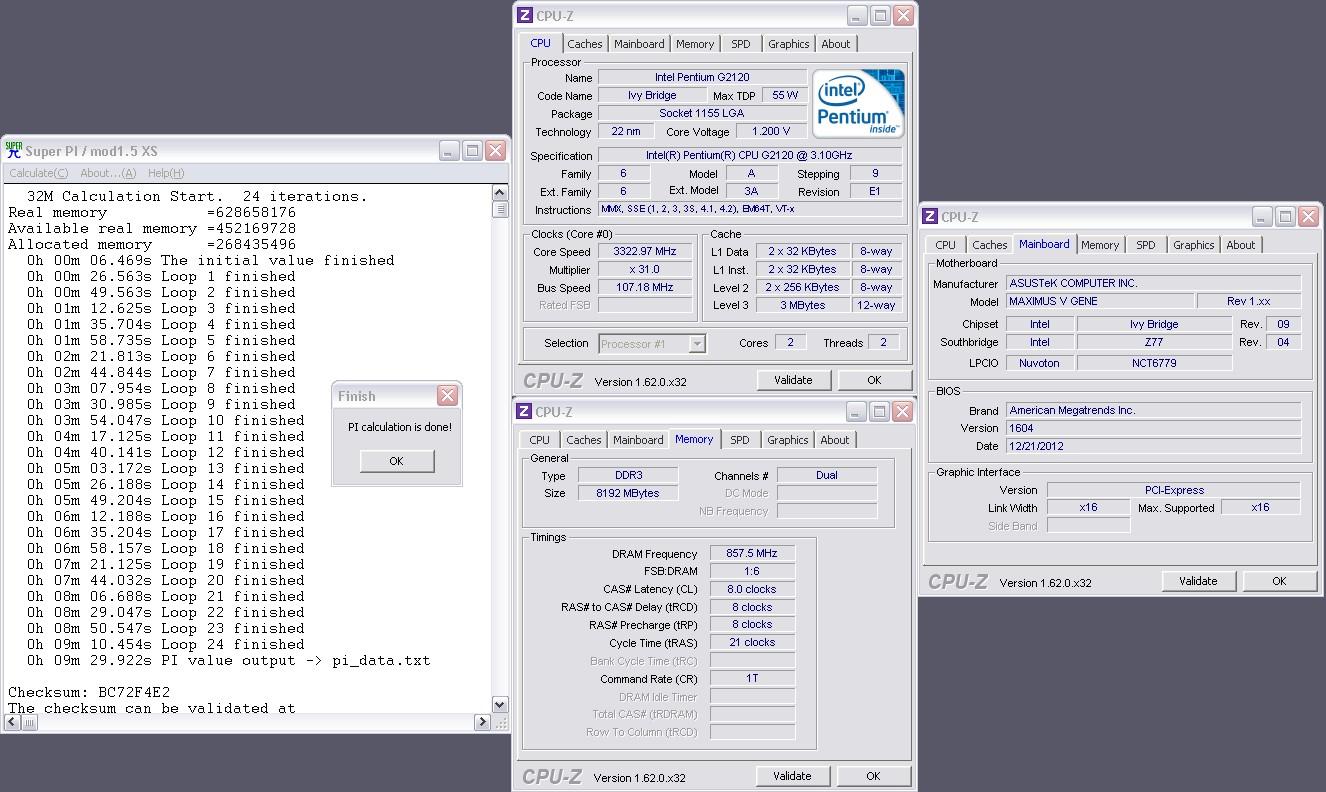Click OK in the top CPU-Z window
This screenshot has height=792, width=1326.
click(874, 380)
